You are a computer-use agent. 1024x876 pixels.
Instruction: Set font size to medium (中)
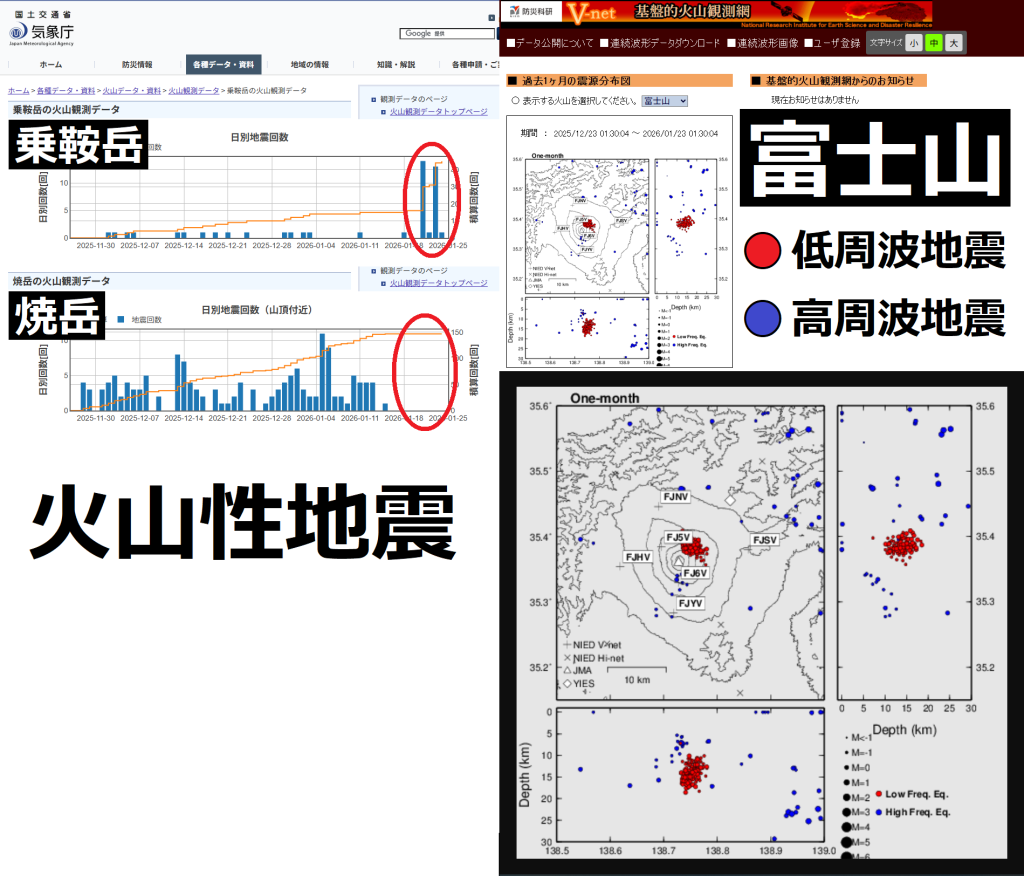click(933, 43)
